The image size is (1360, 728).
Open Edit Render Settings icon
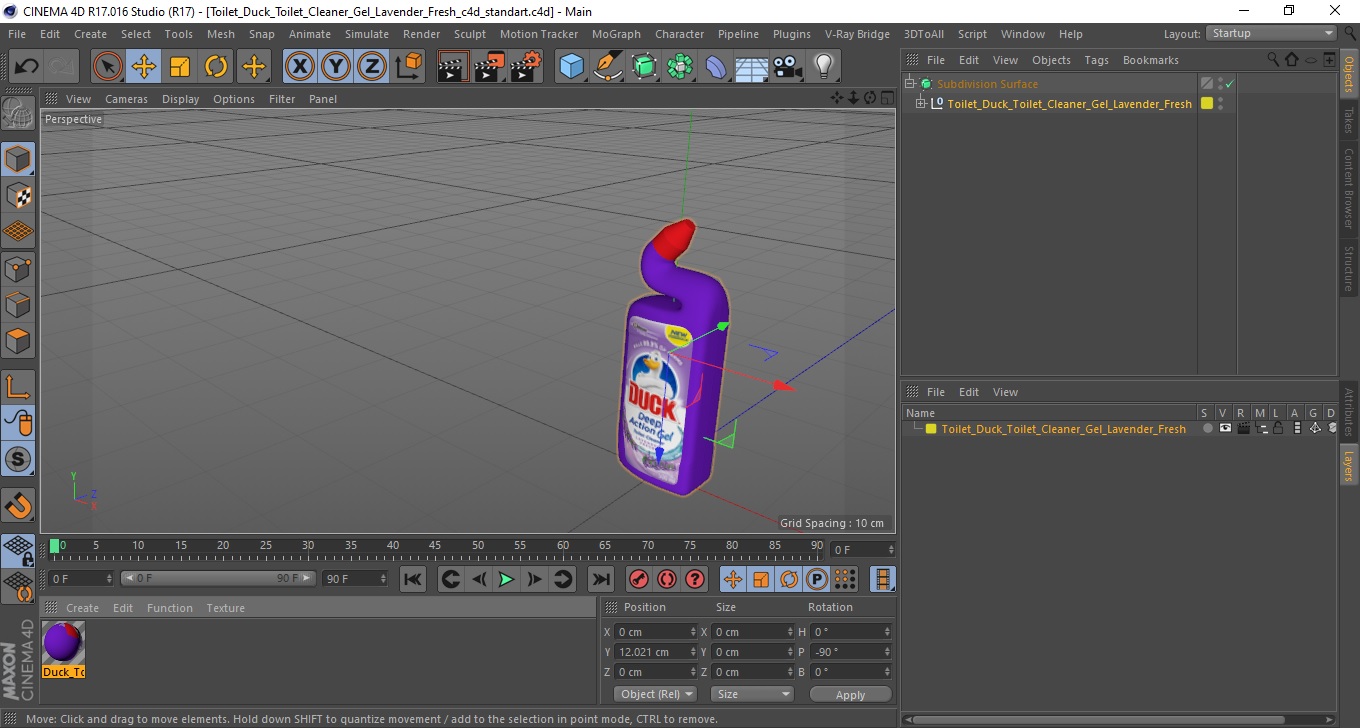tap(525, 67)
